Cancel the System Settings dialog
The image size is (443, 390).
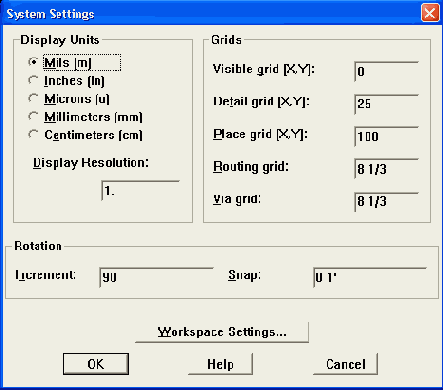346,364
